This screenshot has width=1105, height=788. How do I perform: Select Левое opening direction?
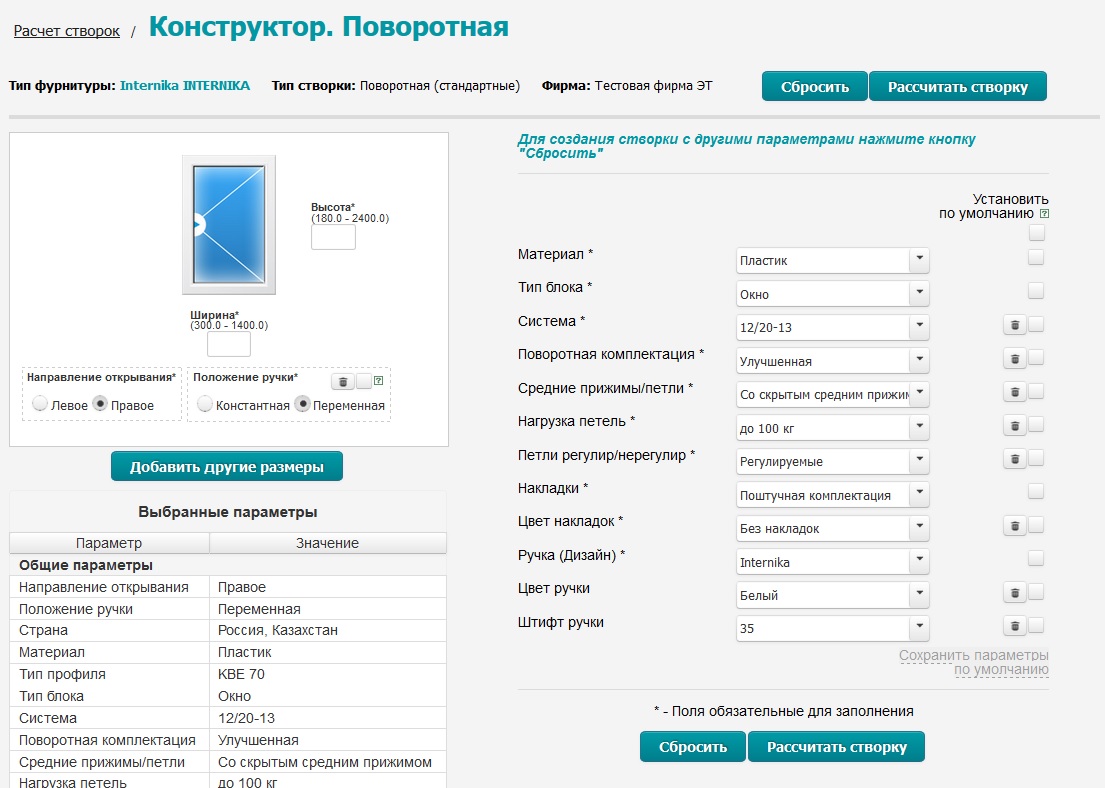(40, 405)
